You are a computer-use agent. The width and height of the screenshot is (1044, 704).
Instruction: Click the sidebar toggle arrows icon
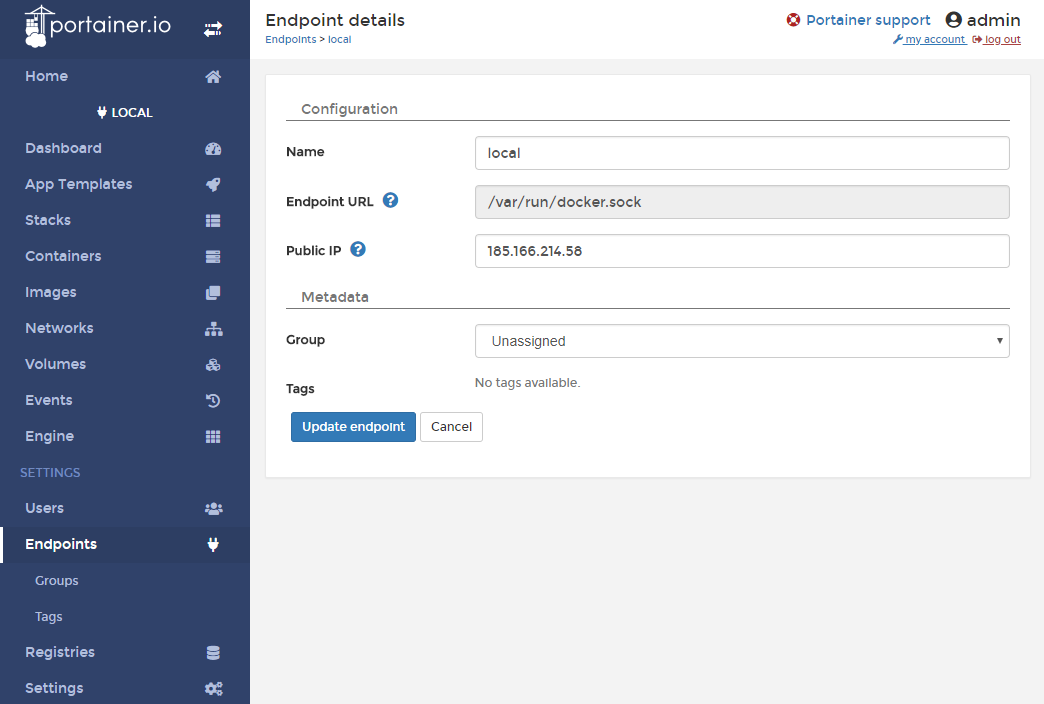tap(212, 30)
